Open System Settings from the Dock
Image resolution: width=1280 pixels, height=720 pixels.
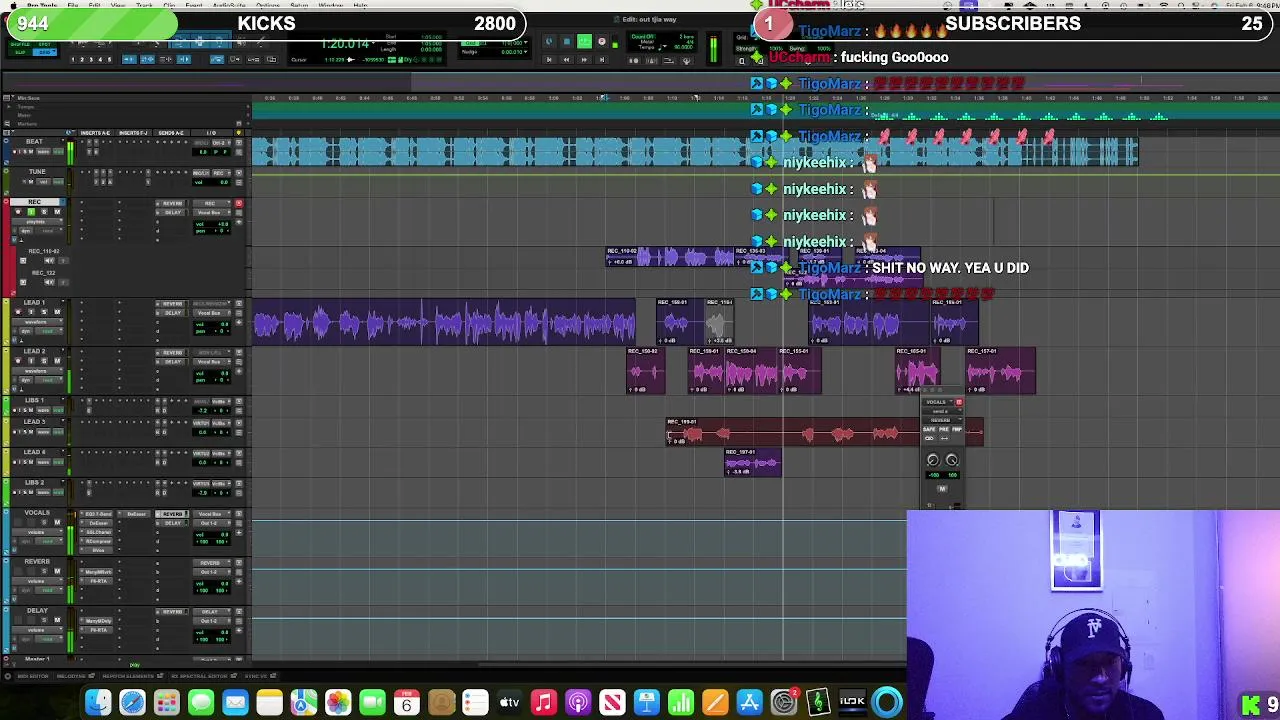coord(784,703)
